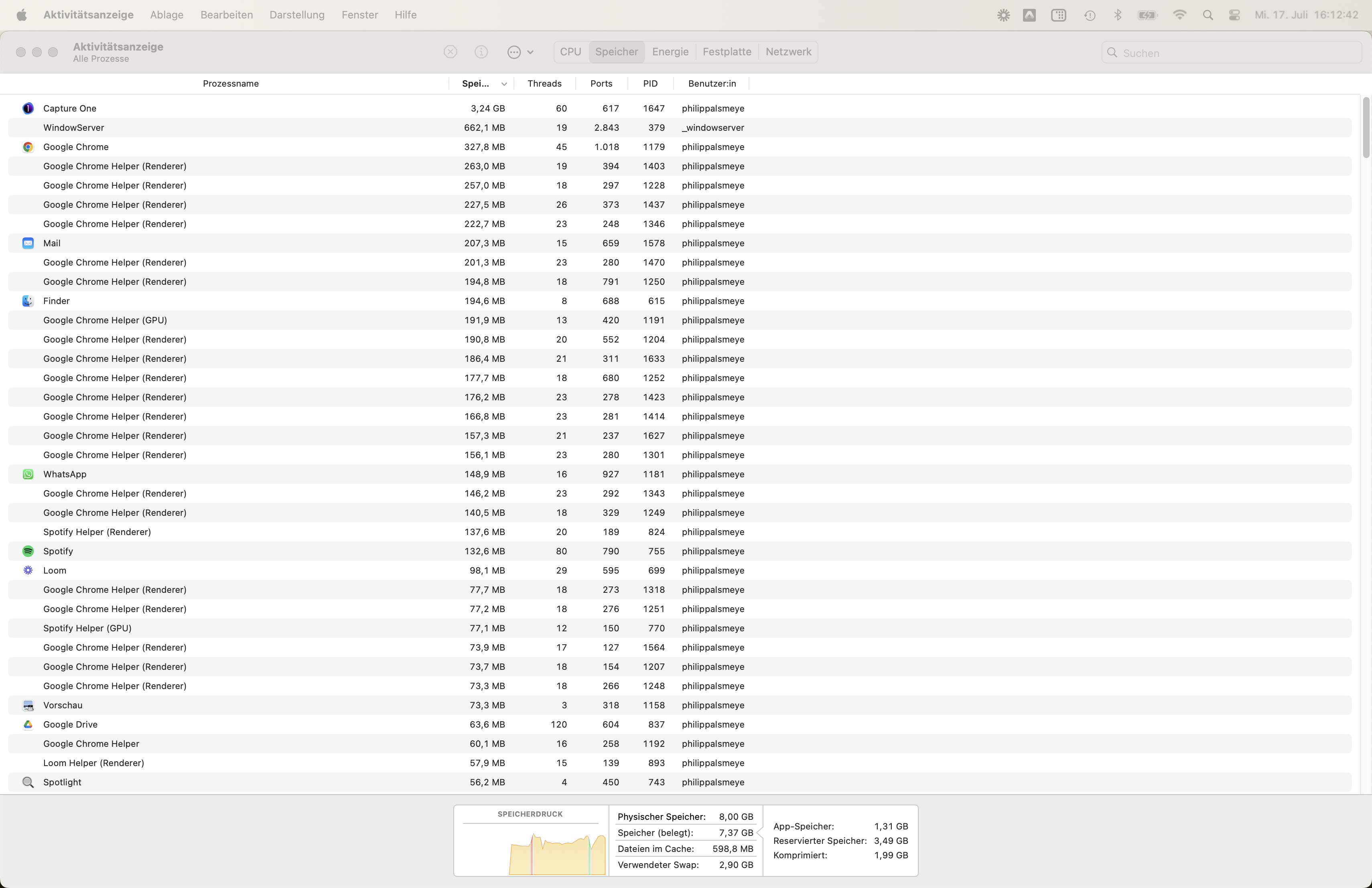1372x888 pixels.
Task: Switch to the Energie tab
Action: point(670,52)
